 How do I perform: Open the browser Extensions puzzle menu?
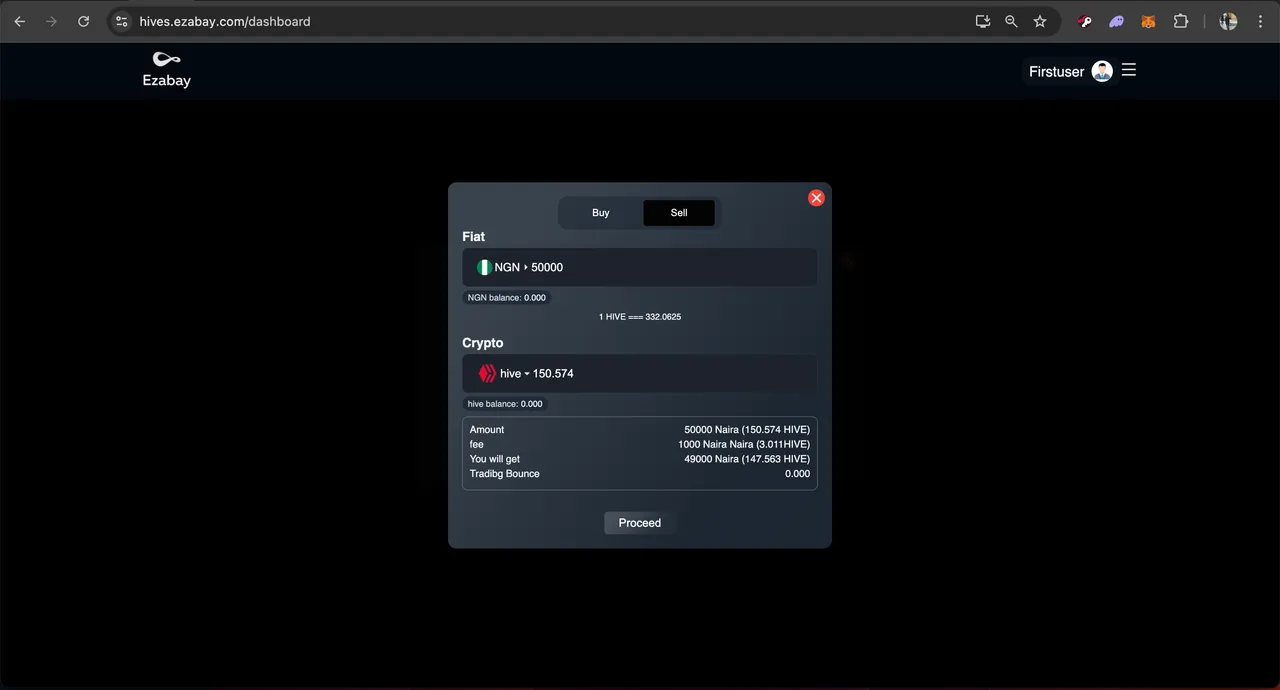(x=1181, y=21)
